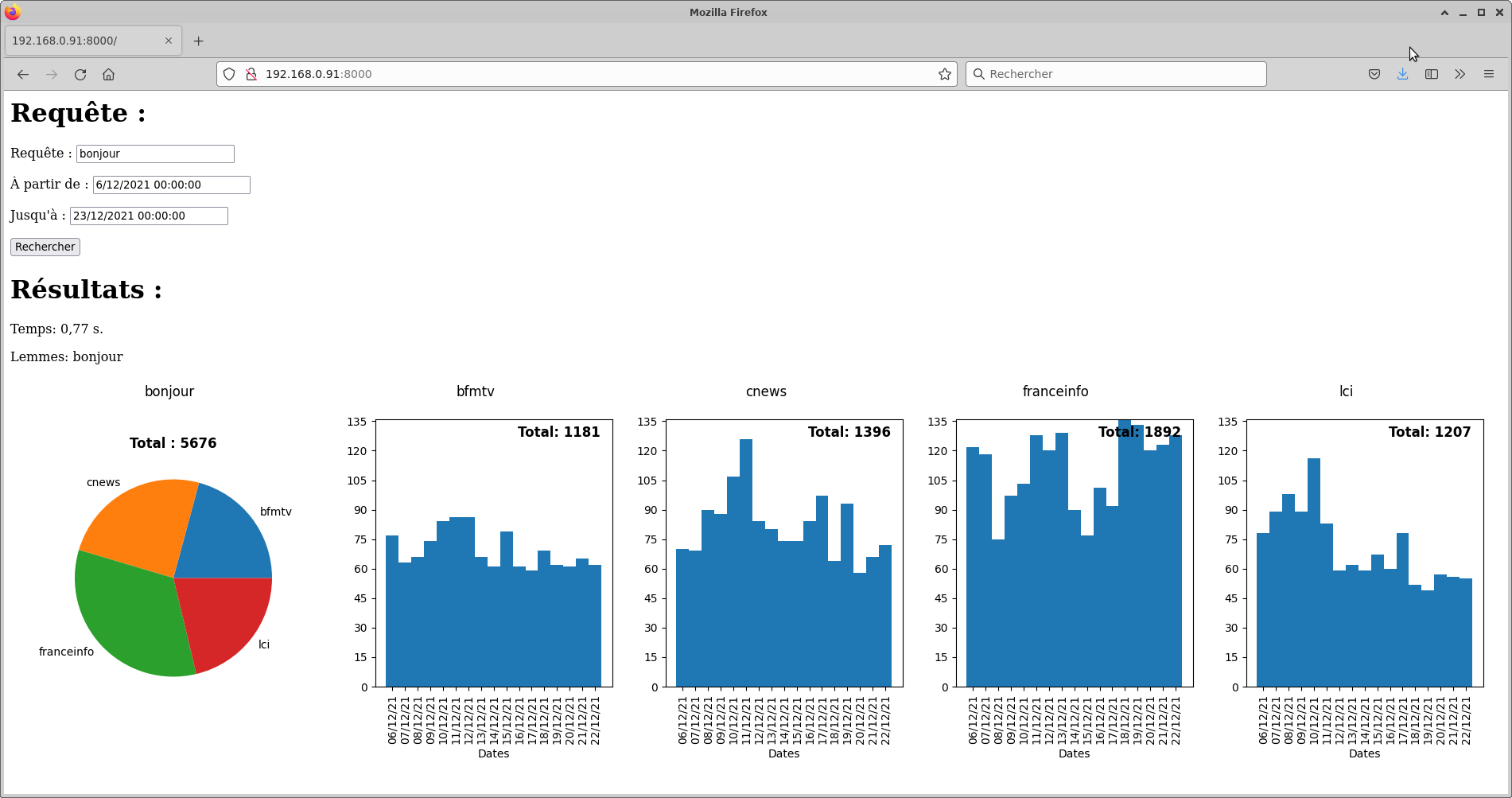Click the lci chart title
This screenshot has height=798, width=1512.
tap(1346, 391)
